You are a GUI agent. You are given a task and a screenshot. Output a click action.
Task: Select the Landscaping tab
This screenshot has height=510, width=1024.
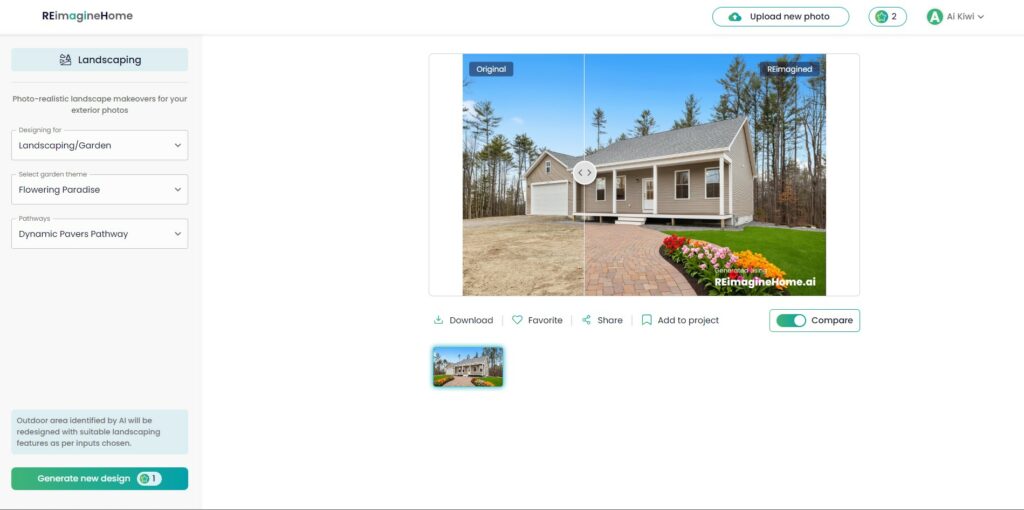click(x=99, y=60)
